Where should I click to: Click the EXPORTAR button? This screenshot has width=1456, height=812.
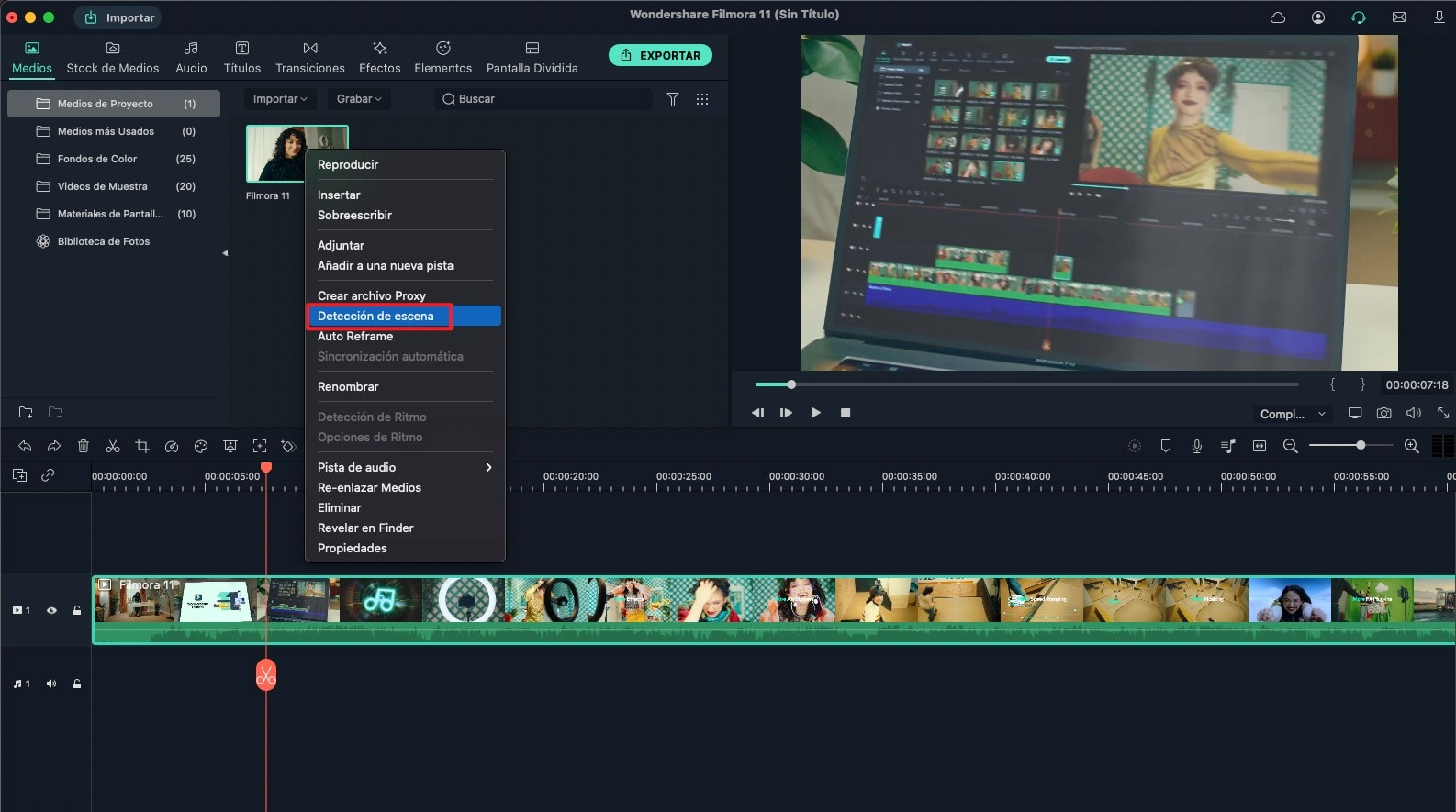pos(660,55)
